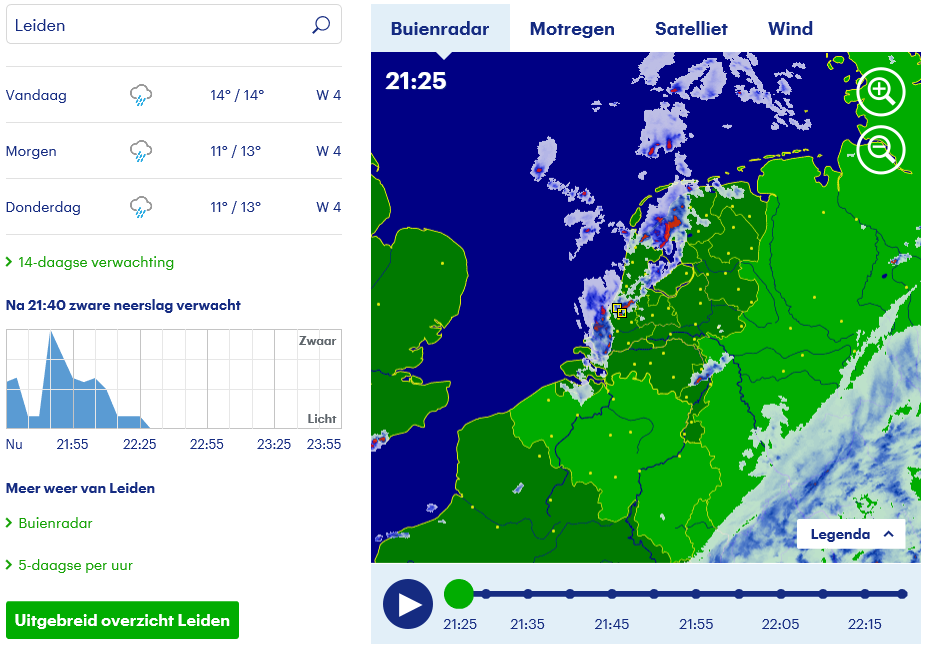926x650 pixels.
Task: Open the Buienradar link under Meer weer
Action: 56,523
